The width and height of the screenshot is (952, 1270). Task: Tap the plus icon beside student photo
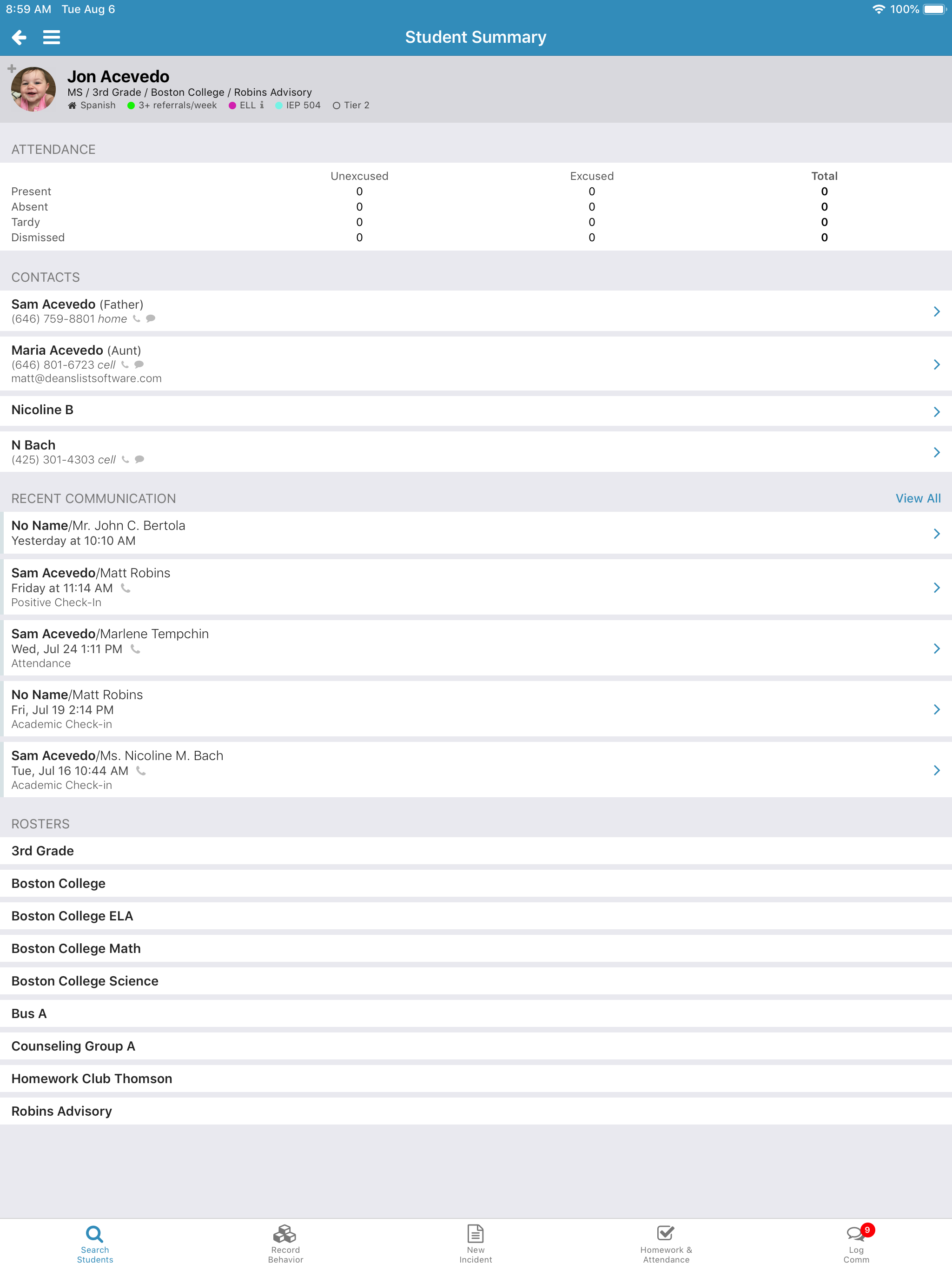12,68
